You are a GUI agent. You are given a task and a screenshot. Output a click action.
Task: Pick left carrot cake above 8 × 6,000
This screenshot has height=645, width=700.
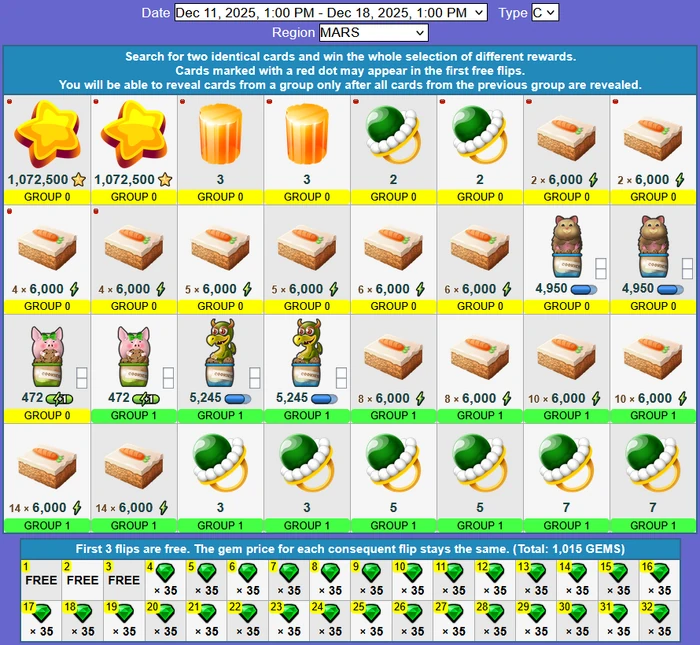tap(393, 357)
